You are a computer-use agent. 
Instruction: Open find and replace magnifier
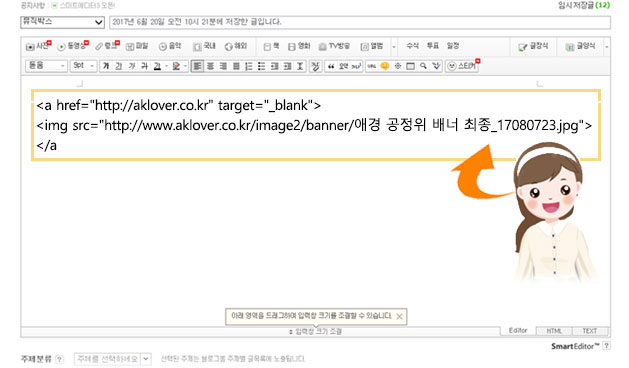tap(423, 66)
